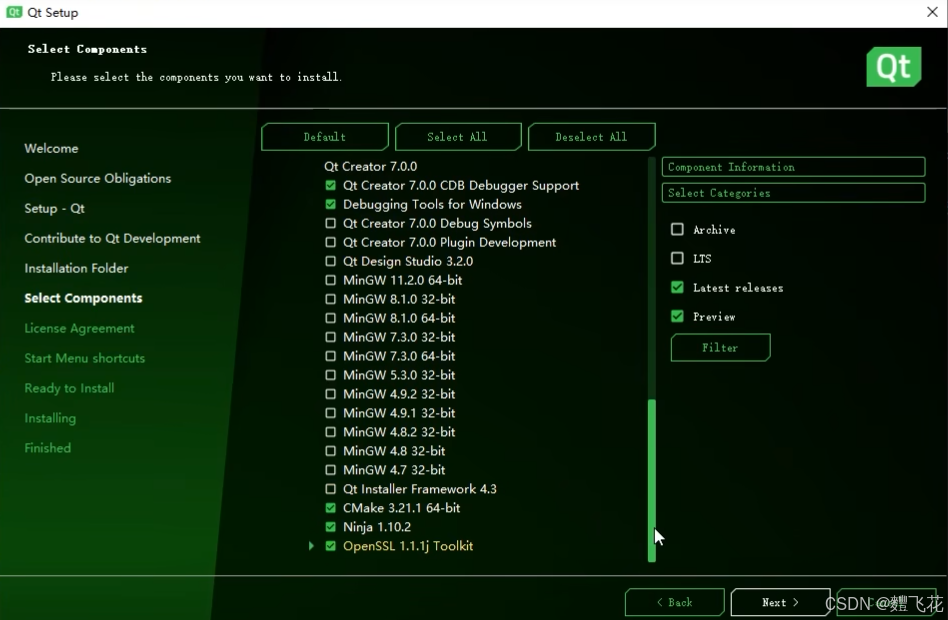948x620 pixels.
Task: Go to Open Source Obligations step
Action: point(97,178)
